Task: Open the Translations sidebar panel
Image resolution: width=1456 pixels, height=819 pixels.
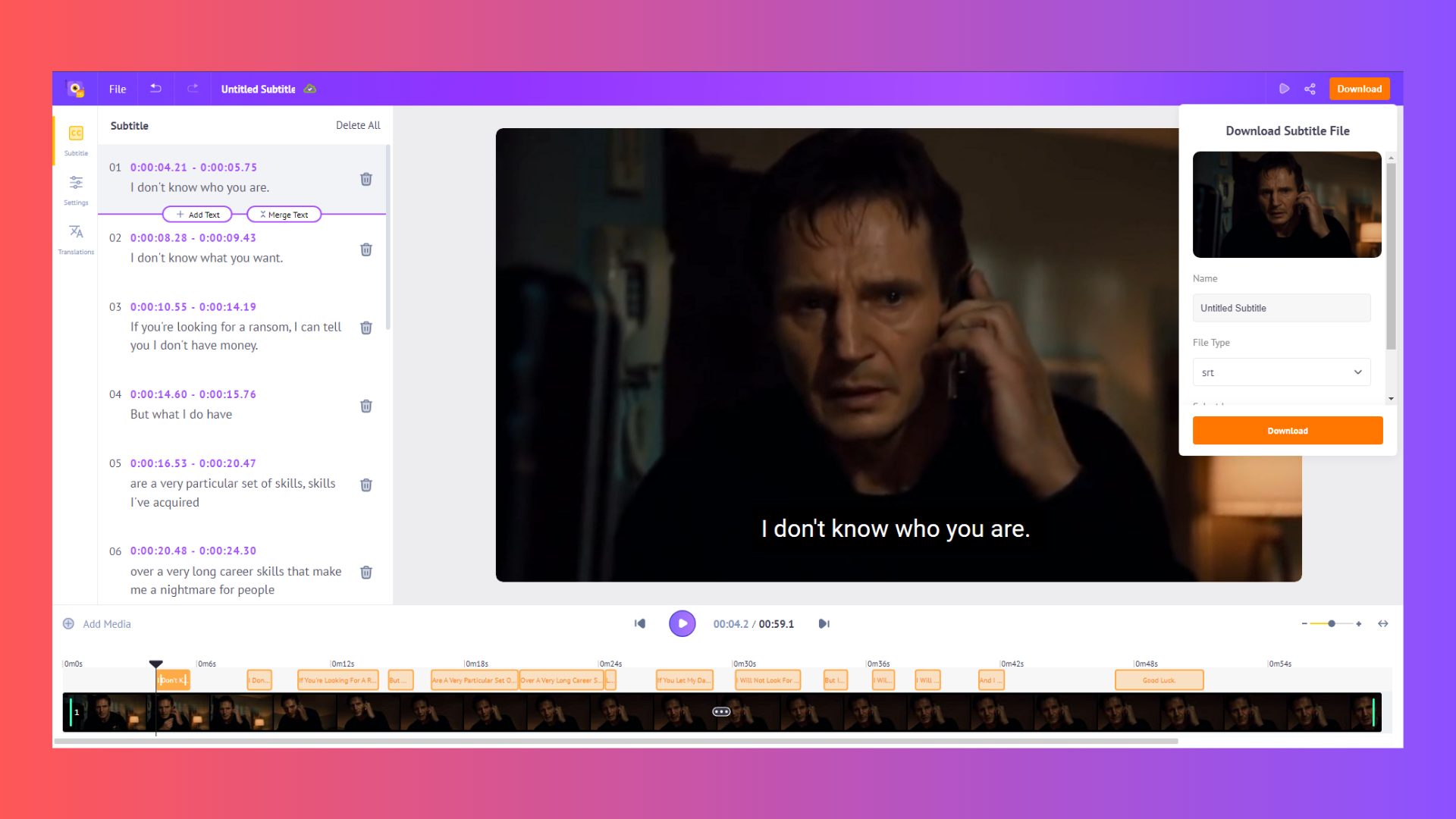Action: 76,240
